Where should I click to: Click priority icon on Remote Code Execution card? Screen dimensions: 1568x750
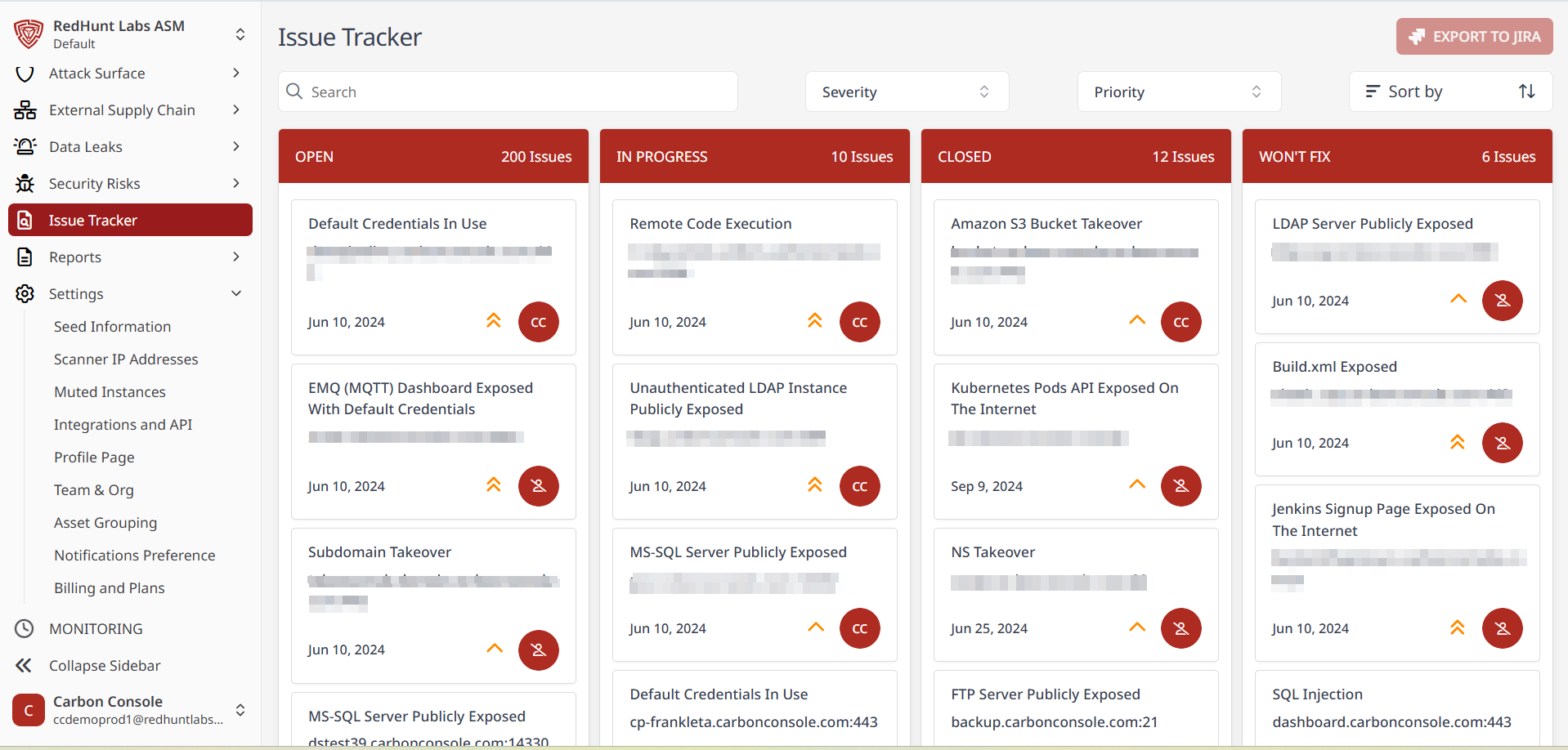coord(815,320)
